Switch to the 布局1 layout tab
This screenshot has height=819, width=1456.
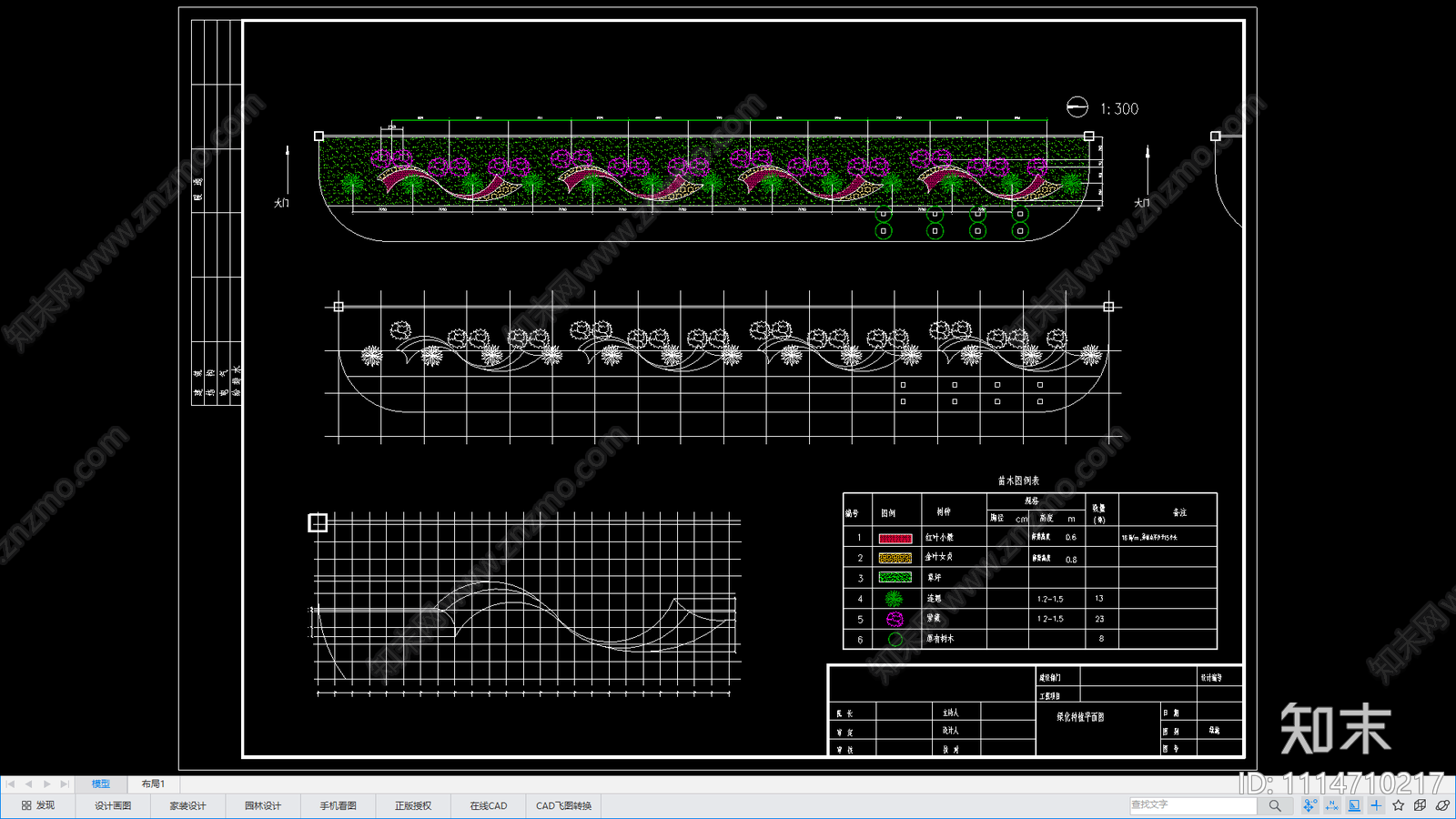[x=153, y=784]
